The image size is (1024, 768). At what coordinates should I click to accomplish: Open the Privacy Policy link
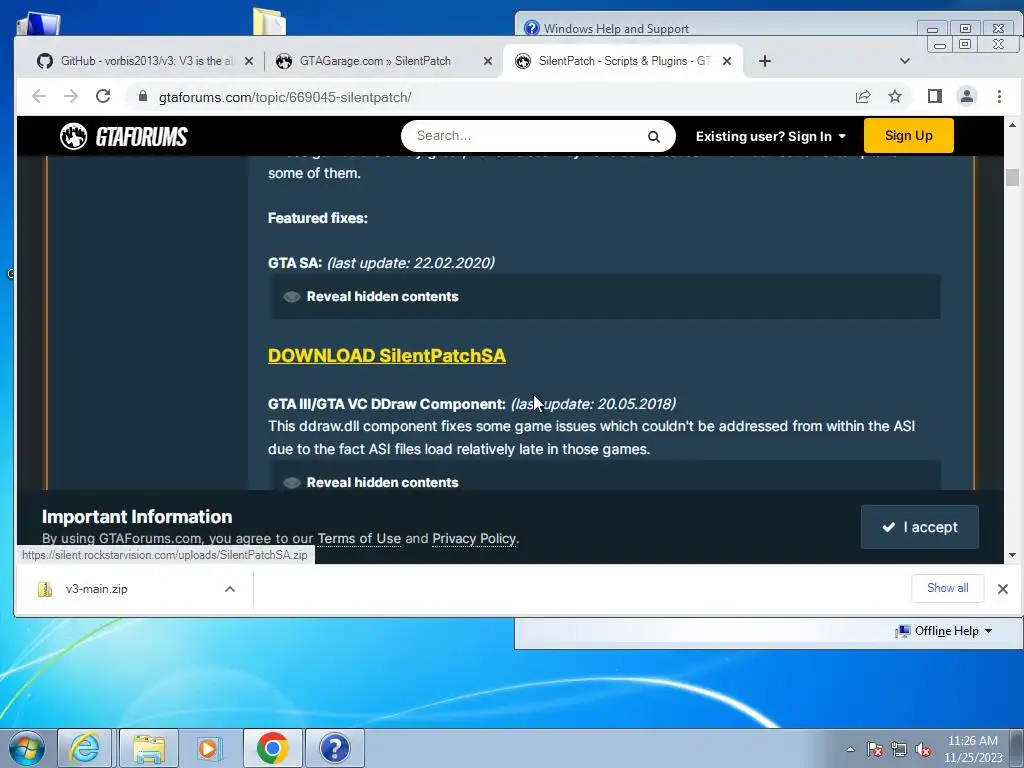pos(474,539)
